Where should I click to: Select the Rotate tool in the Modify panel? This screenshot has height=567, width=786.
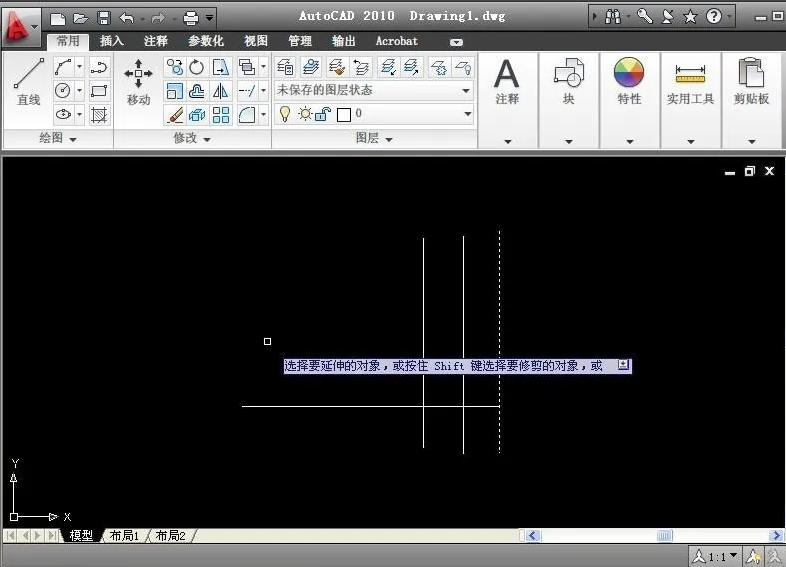(197, 67)
